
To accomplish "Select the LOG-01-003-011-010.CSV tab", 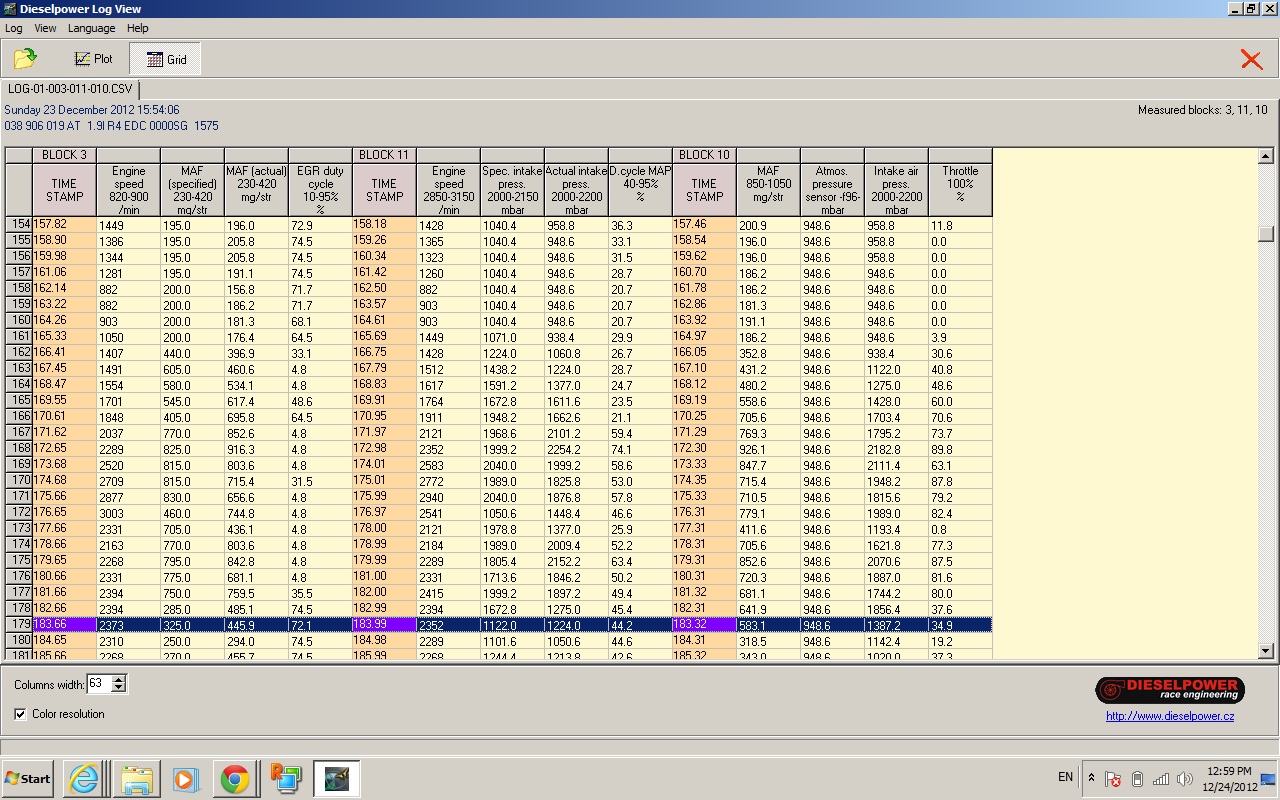I will [70, 89].
